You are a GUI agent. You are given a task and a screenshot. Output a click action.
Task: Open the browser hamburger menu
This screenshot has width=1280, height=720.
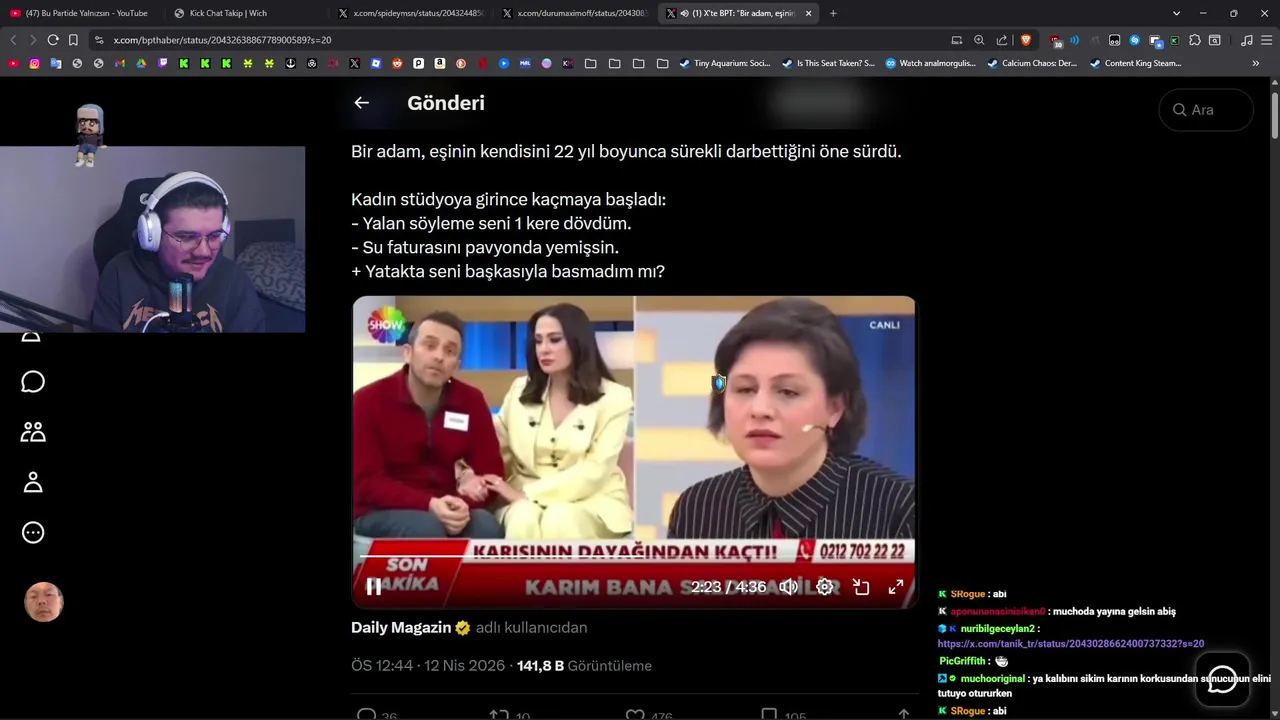(1267, 40)
